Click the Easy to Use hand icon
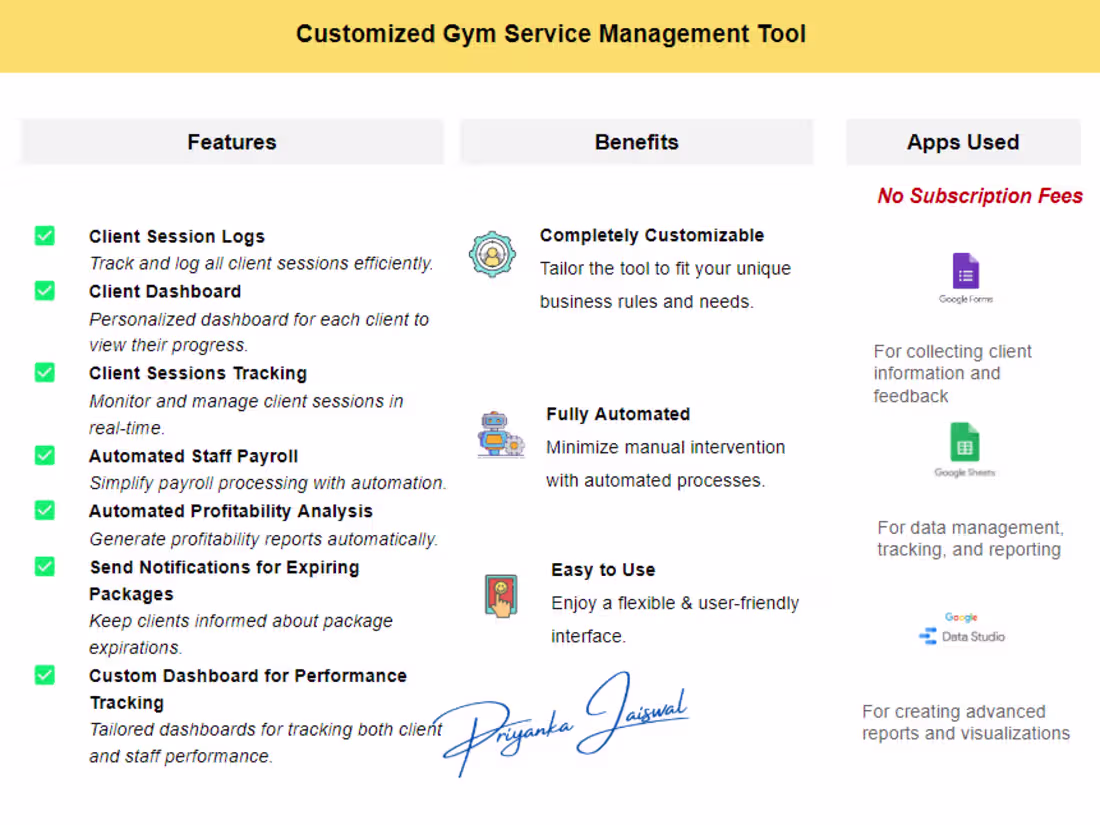Viewport: 1100px width, 825px height. pos(500,595)
